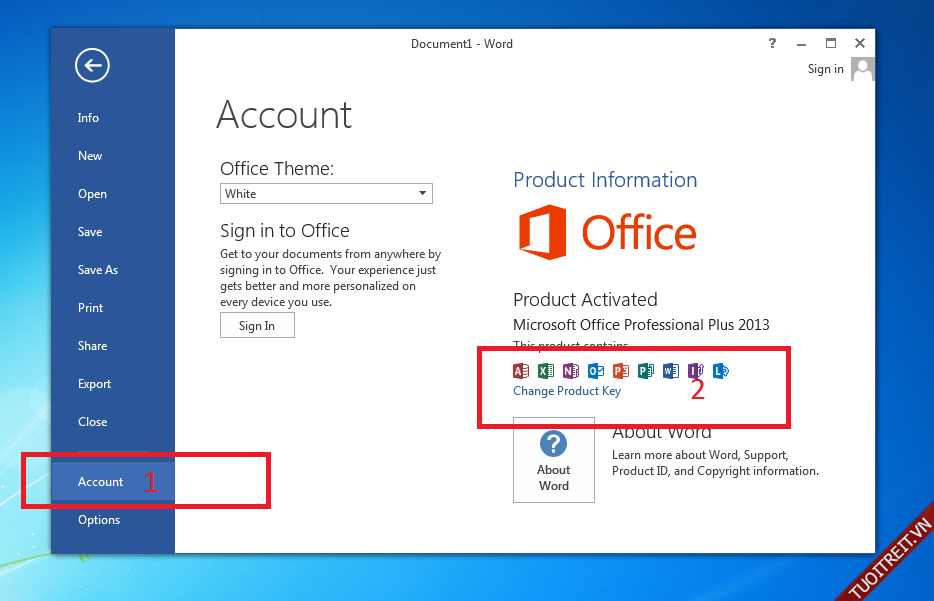This screenshot has height=601, width=934.
Task: Click the Access app icon
Action: (520, 371)
